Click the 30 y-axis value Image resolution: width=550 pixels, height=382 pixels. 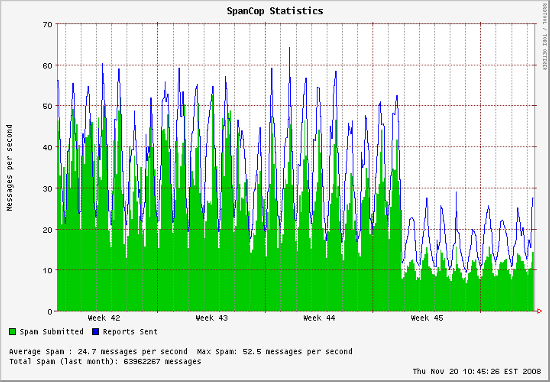tap(48, 188)
